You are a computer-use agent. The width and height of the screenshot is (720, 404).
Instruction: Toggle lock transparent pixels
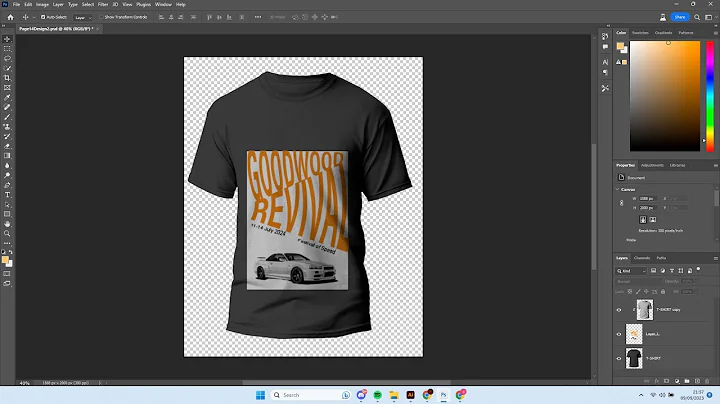630,292
